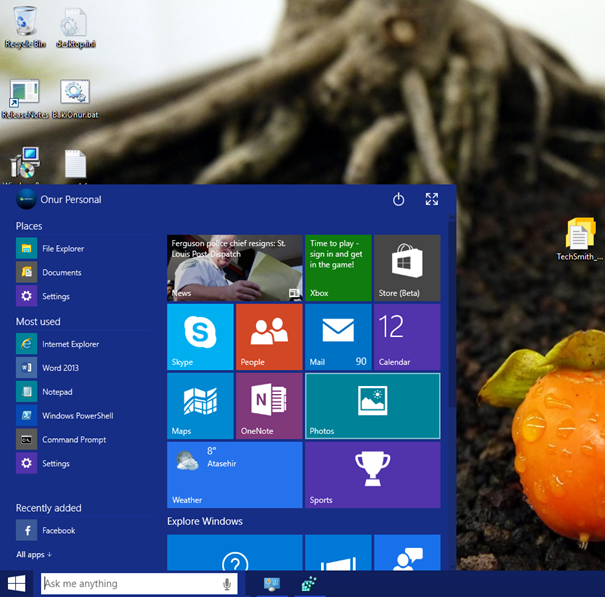Select the installer disc desktop icon

click(x=25, y=164)
